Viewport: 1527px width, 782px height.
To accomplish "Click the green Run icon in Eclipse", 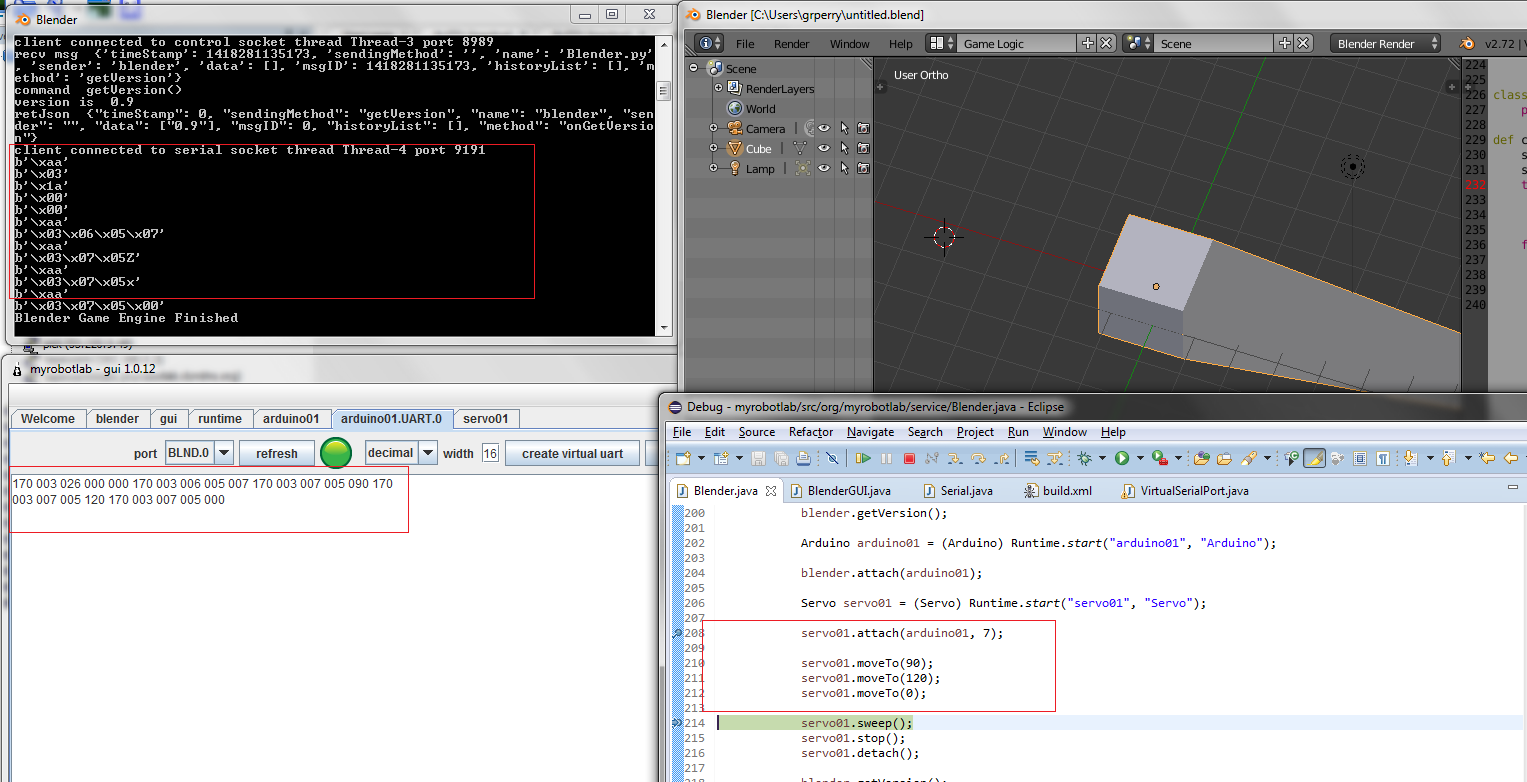I will (x=1122, y=458).
